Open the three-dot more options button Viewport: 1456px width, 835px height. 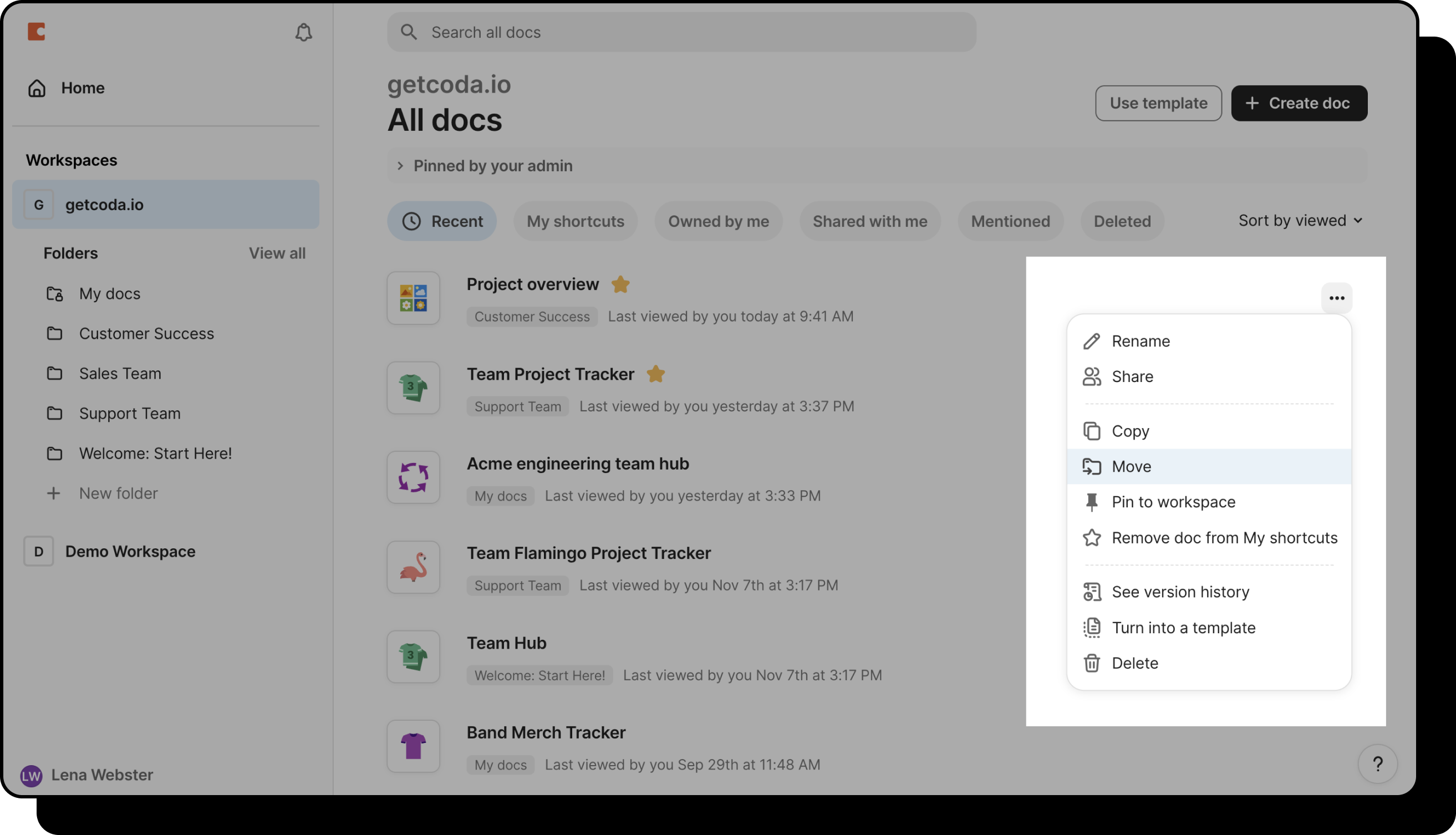tap(1336, 298)
